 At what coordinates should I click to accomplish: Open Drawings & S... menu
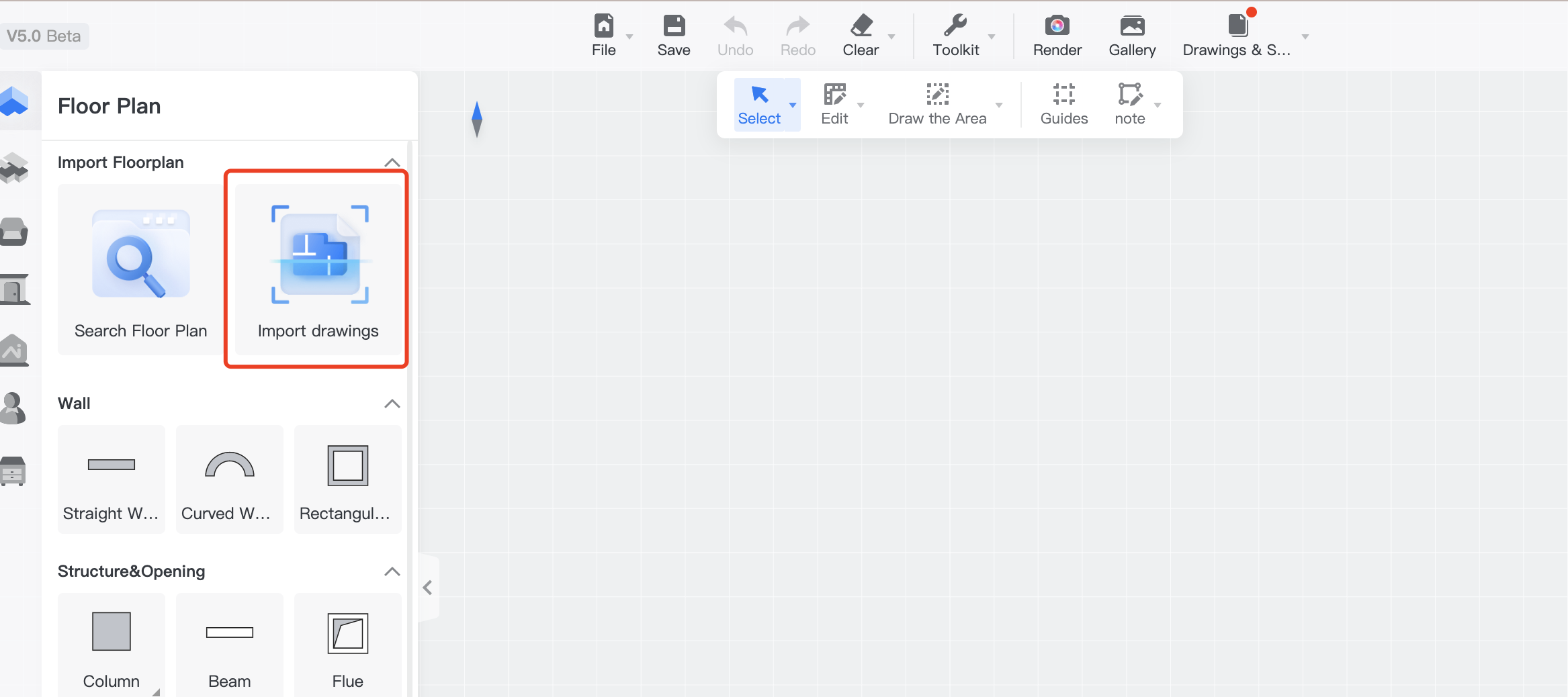(1237, 36)
